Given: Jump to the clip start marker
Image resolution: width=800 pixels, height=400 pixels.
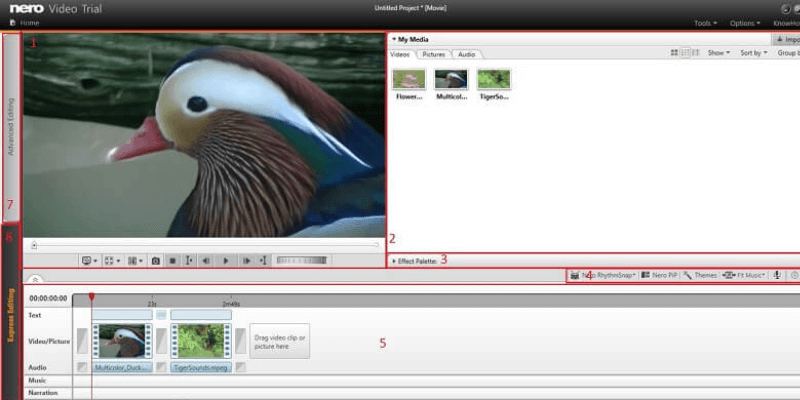Looking at the screenshot, I should point(189,261).
